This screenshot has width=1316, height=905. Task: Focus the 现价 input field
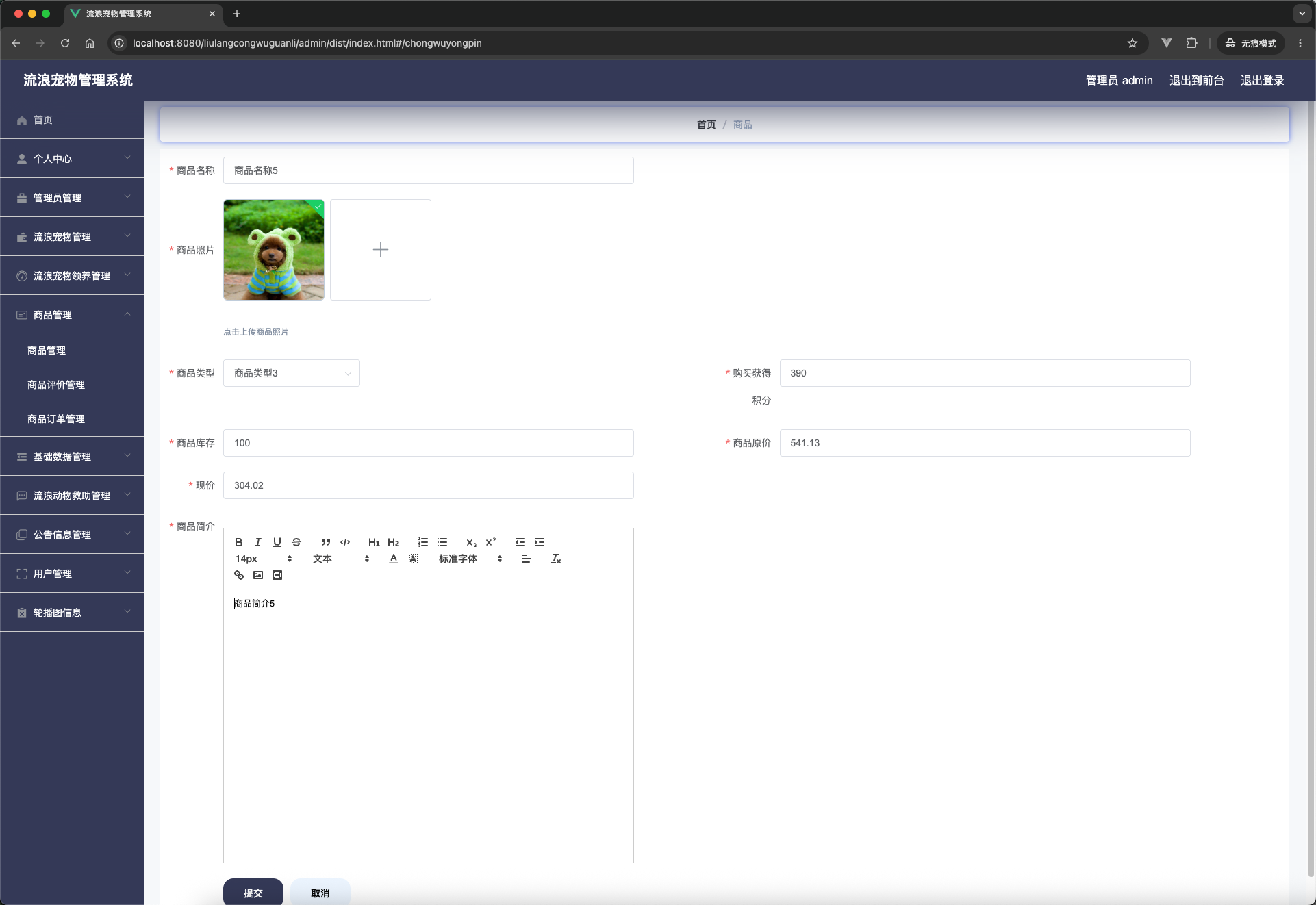tap(429, 485)
